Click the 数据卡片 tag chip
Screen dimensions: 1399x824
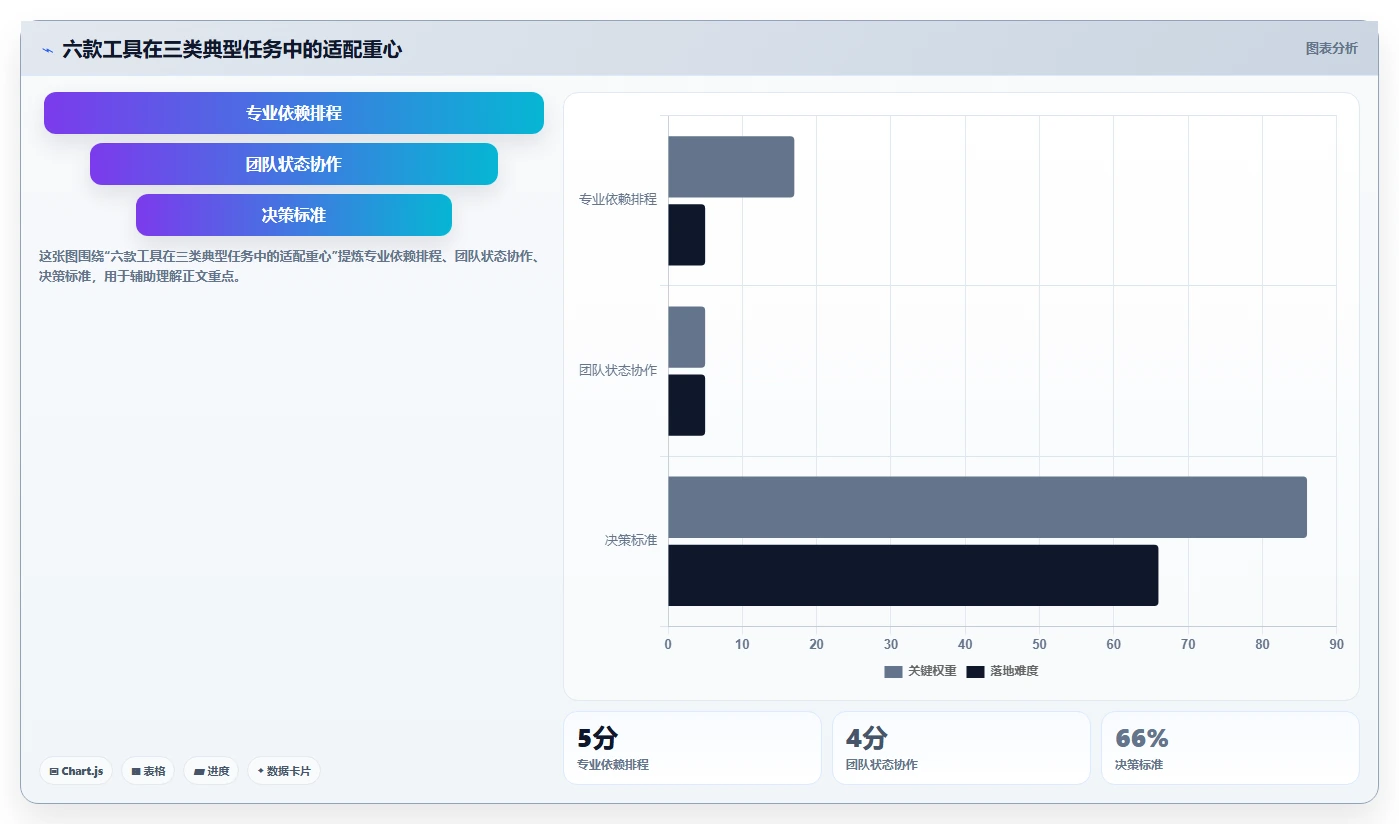tap(284, 771)
